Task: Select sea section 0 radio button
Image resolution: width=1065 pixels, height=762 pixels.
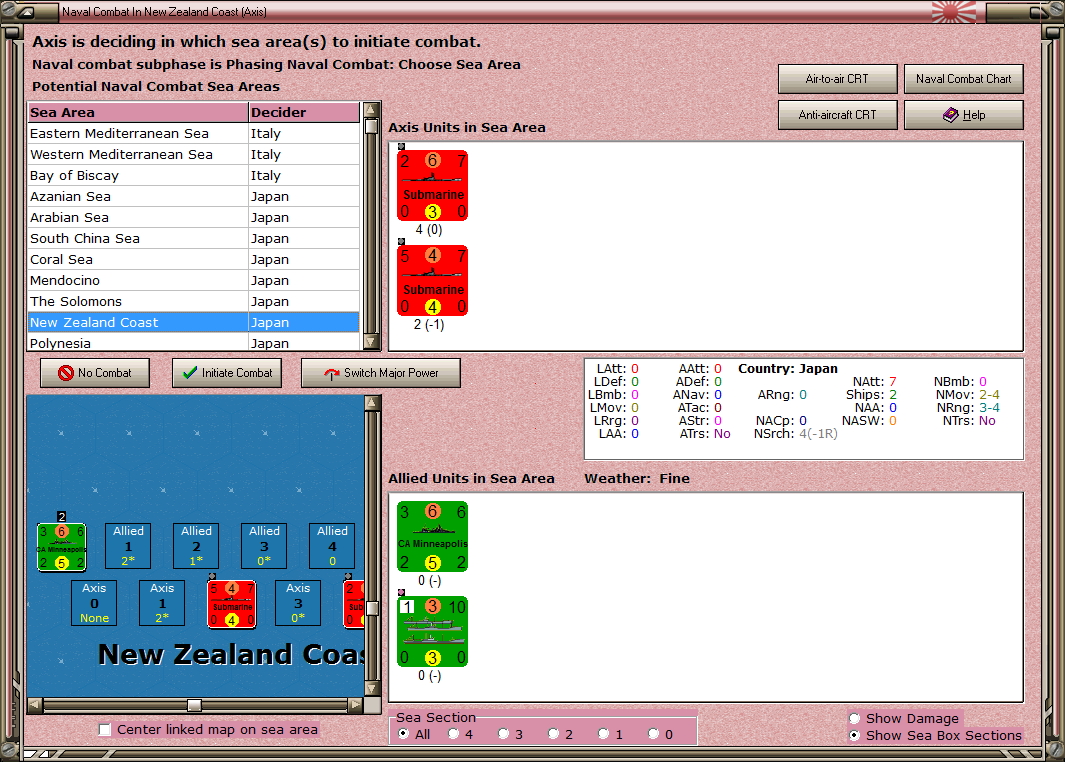Action: pyautogui.click(x=653, y=734)
